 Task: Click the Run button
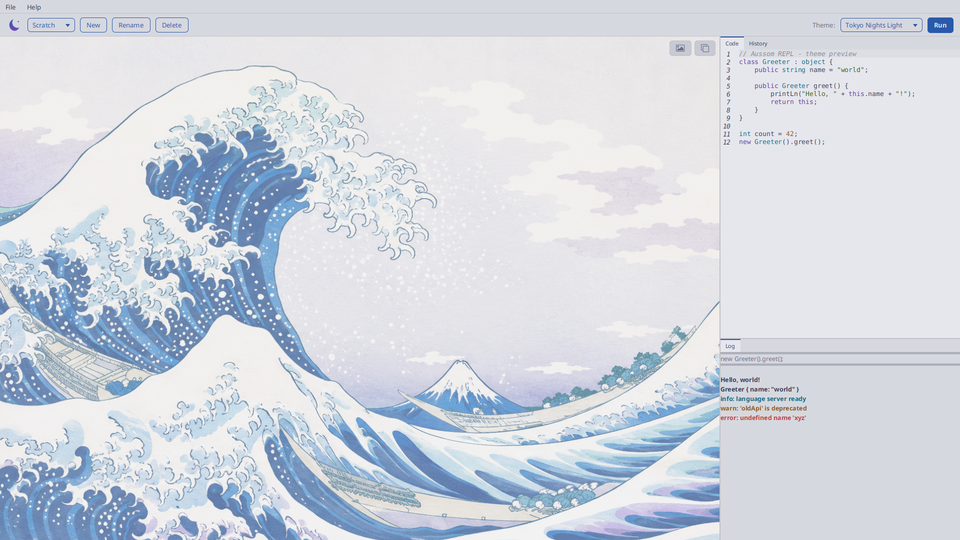(x=940, y=25)
